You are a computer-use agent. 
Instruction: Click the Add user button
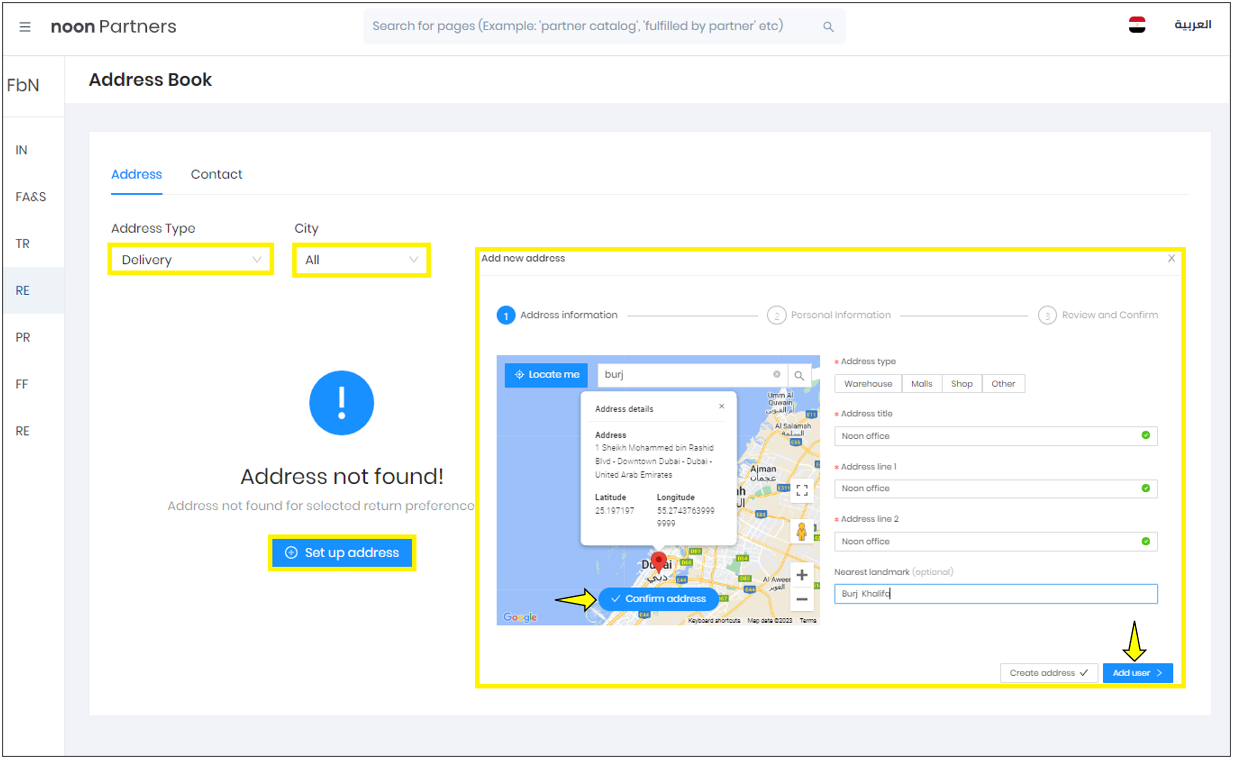click(x=1138, y=673)
